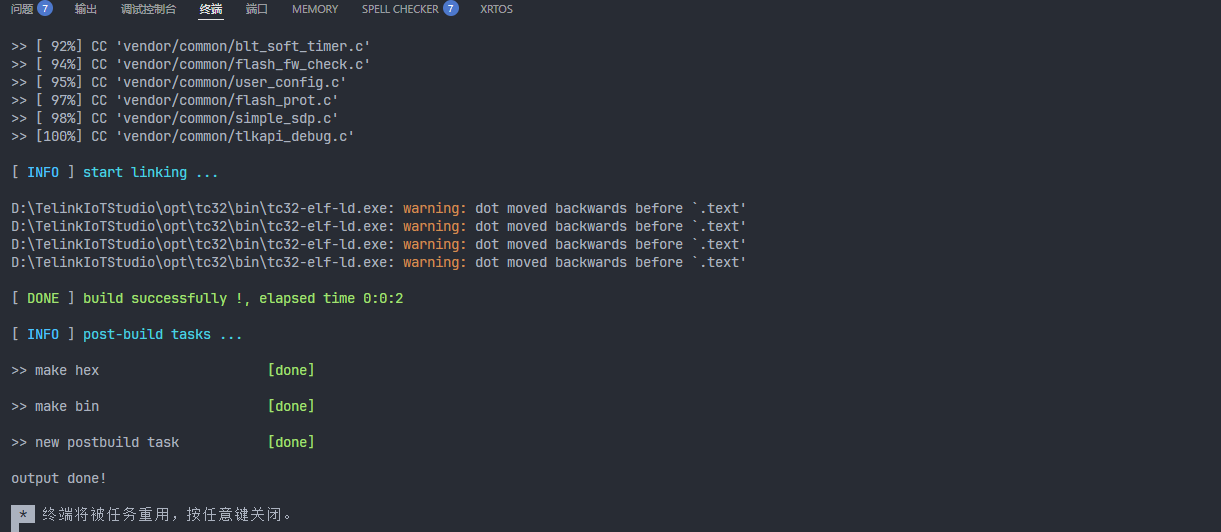1221x532 pixels.
Task: Open the 调试控制台 debug console tab
Action: [x=148, y=9]
